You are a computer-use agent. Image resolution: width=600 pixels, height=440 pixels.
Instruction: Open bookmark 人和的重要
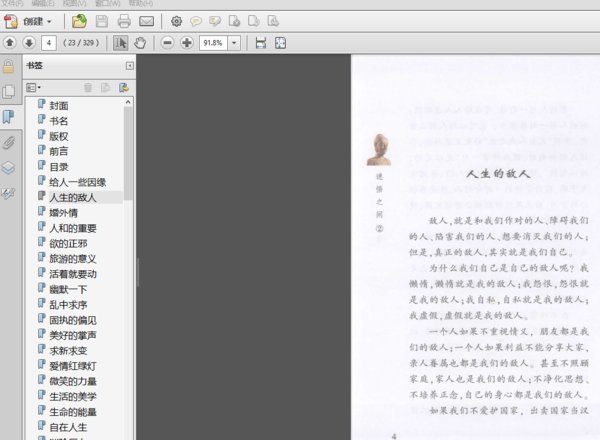point(73,228)
